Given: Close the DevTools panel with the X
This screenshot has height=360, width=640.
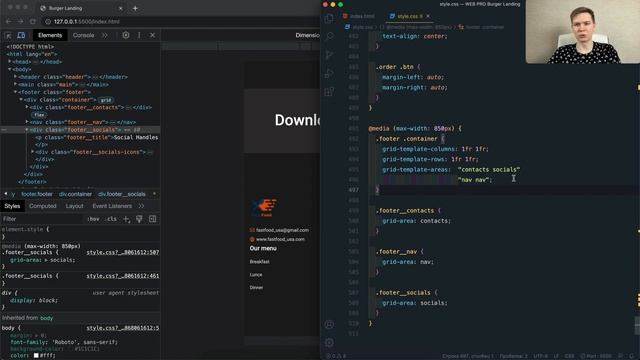Looking at the screenshot, I should click(153, 36).
